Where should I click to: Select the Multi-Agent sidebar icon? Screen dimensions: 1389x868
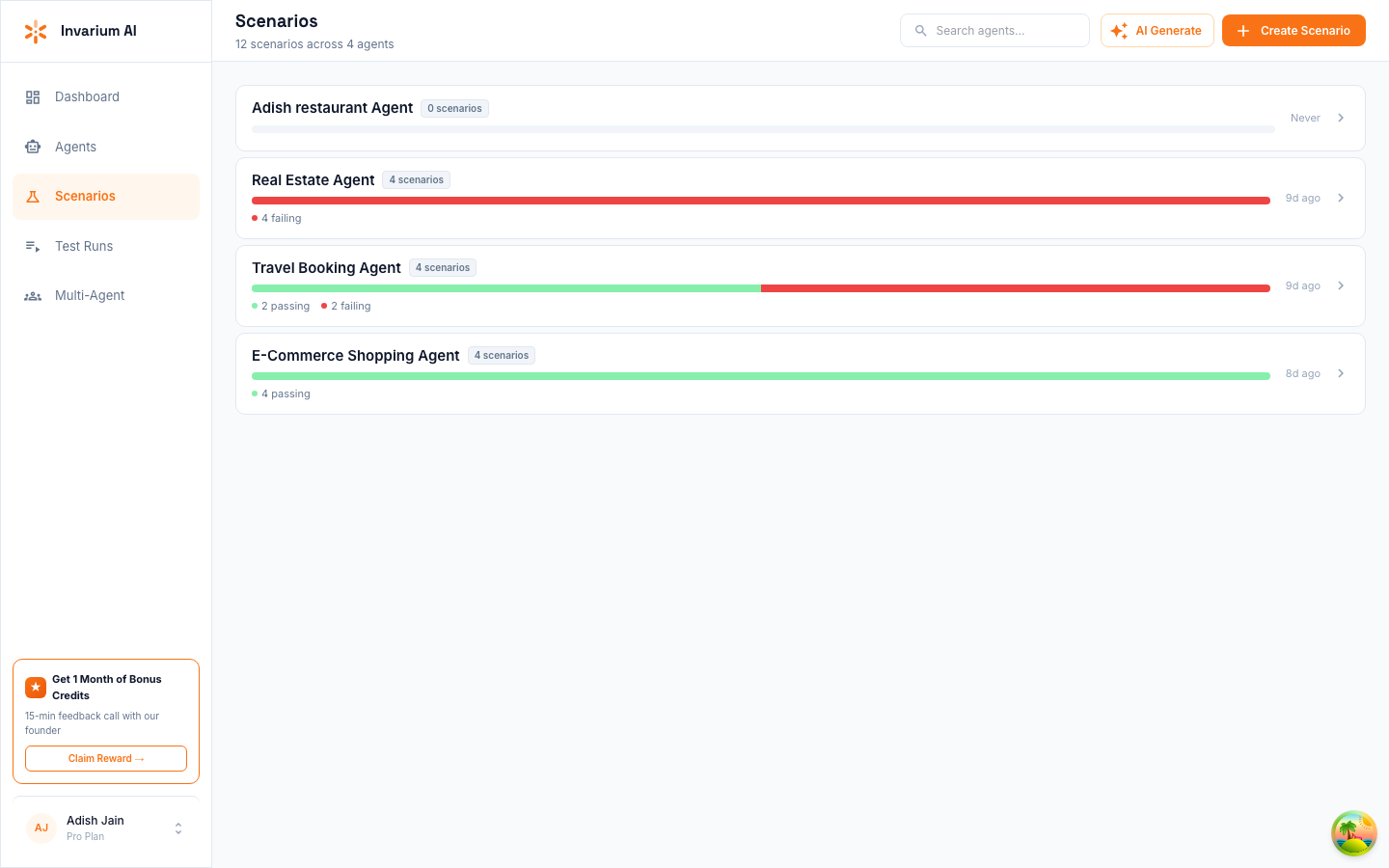coord(33,295)
